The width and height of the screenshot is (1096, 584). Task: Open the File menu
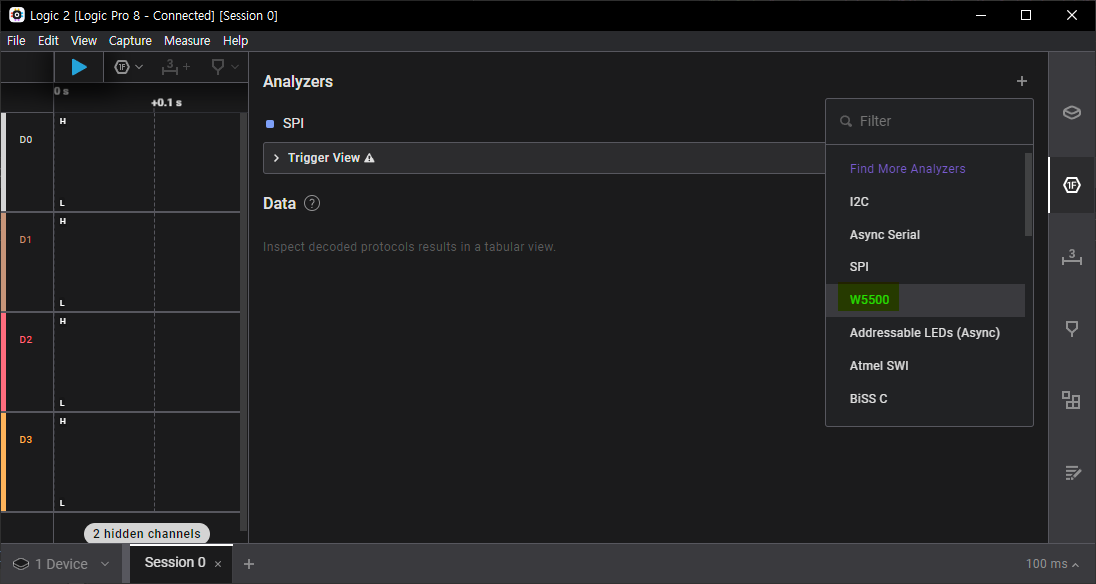pyautogui.click(x=16, y=41)
